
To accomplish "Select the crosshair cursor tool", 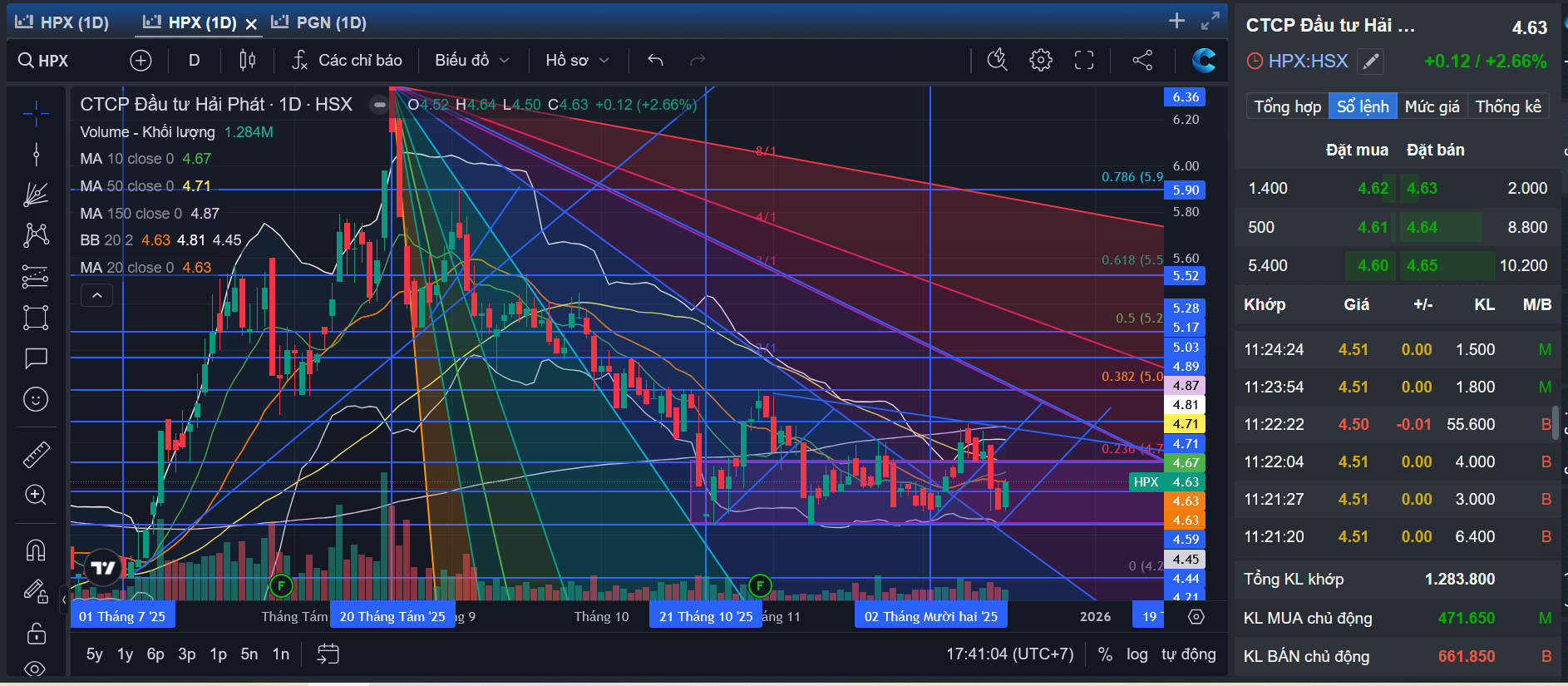I will click(x=35, y=113).
